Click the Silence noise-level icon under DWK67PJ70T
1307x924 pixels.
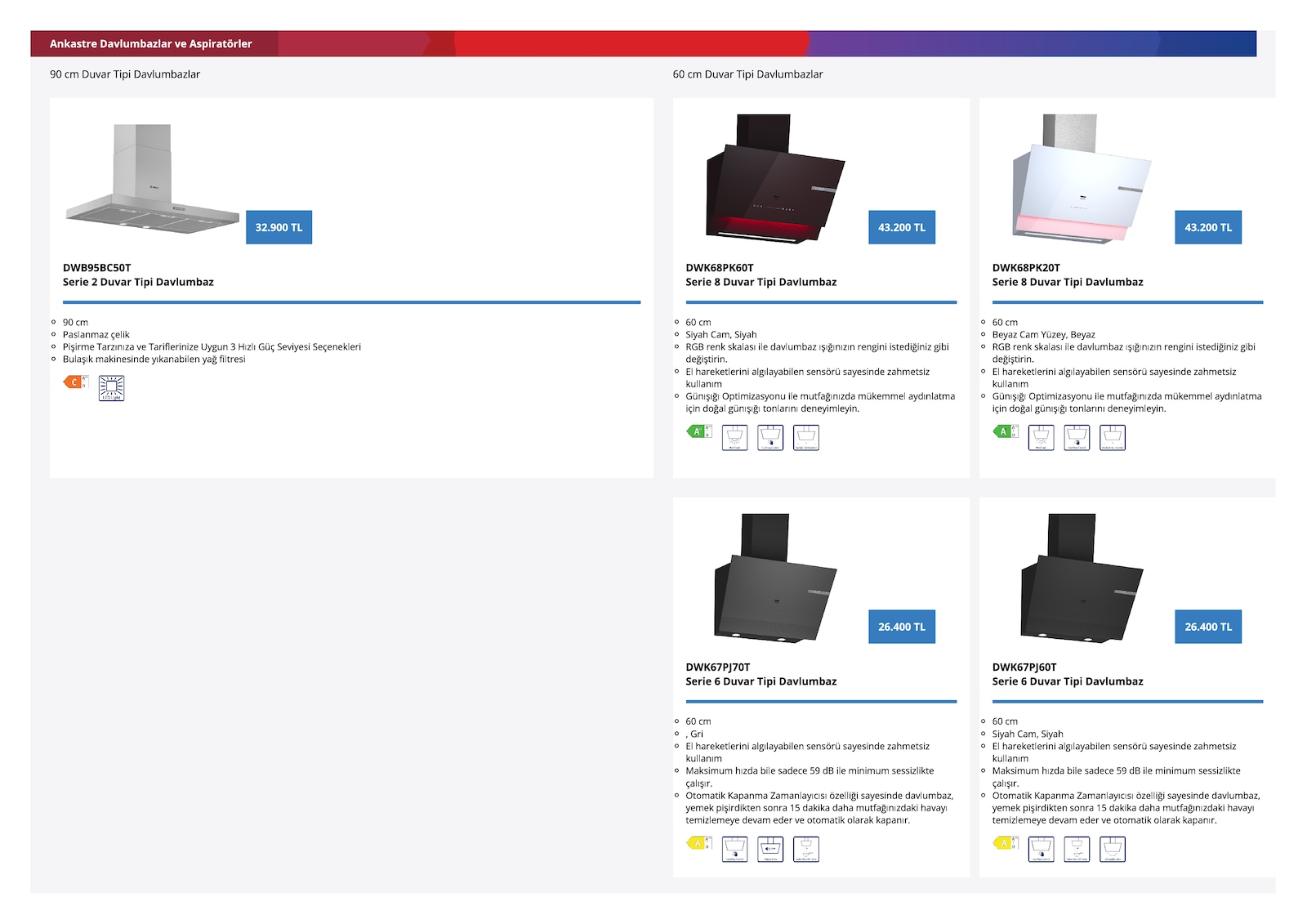pos(770,849)
